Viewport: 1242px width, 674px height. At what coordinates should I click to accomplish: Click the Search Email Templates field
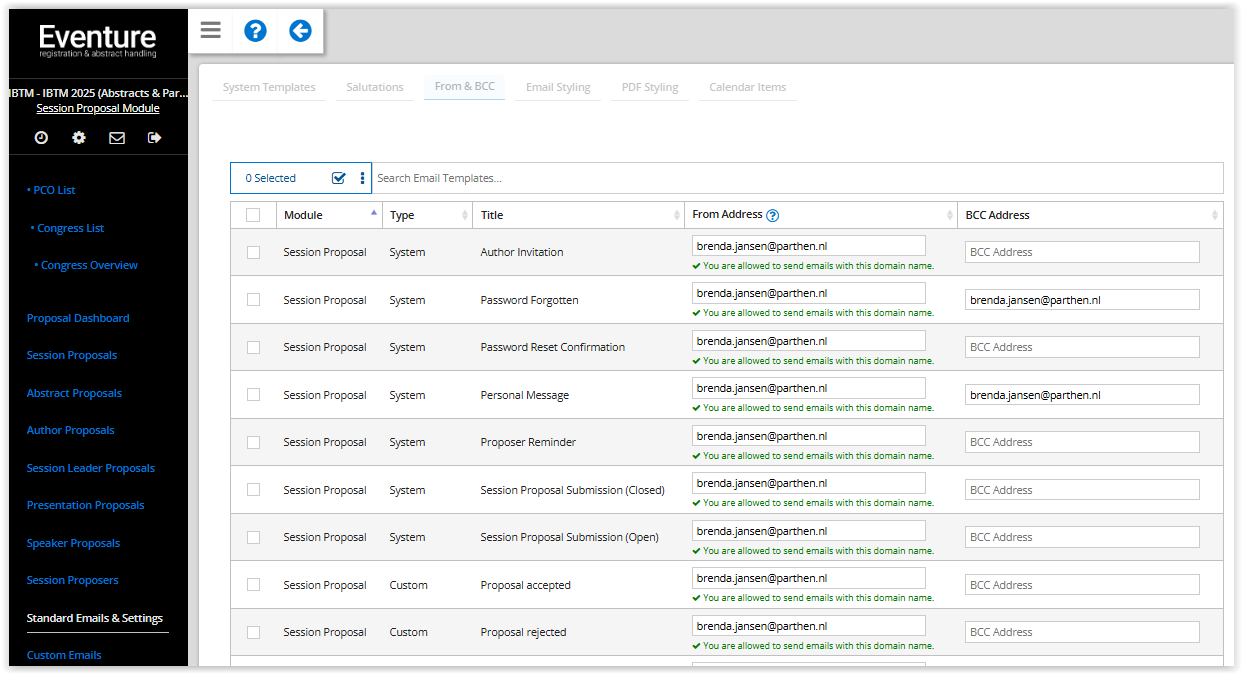point(796,178)
